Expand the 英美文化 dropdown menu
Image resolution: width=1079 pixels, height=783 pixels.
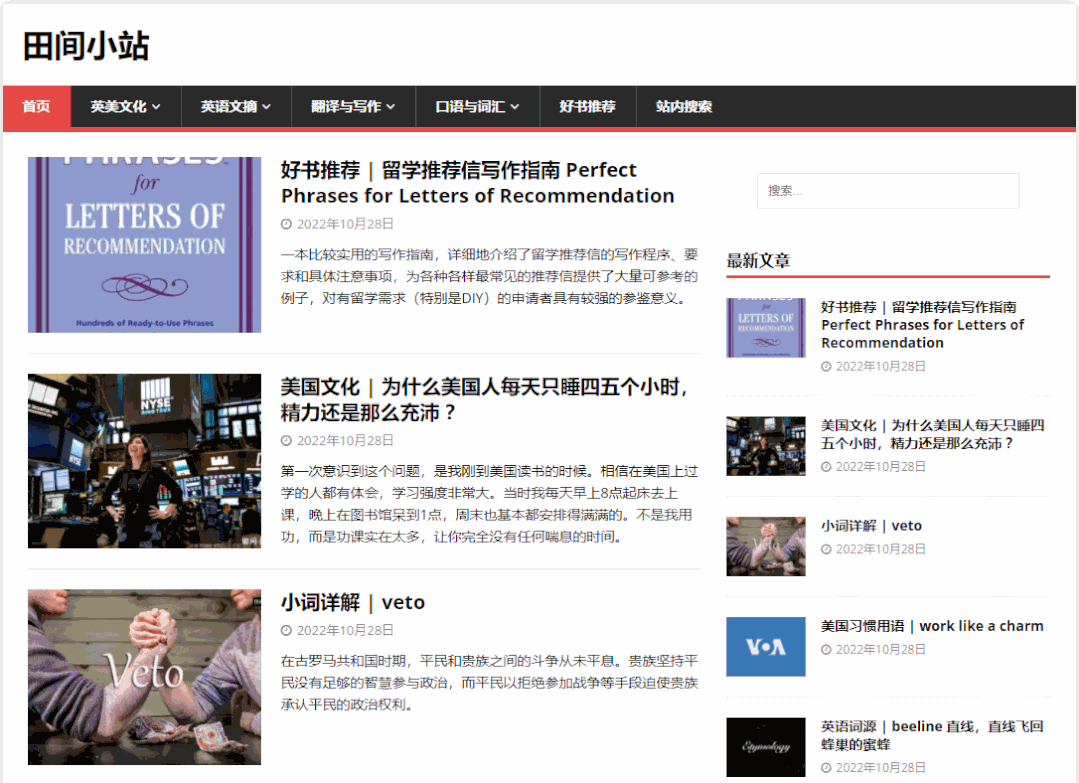coord(124,107)
